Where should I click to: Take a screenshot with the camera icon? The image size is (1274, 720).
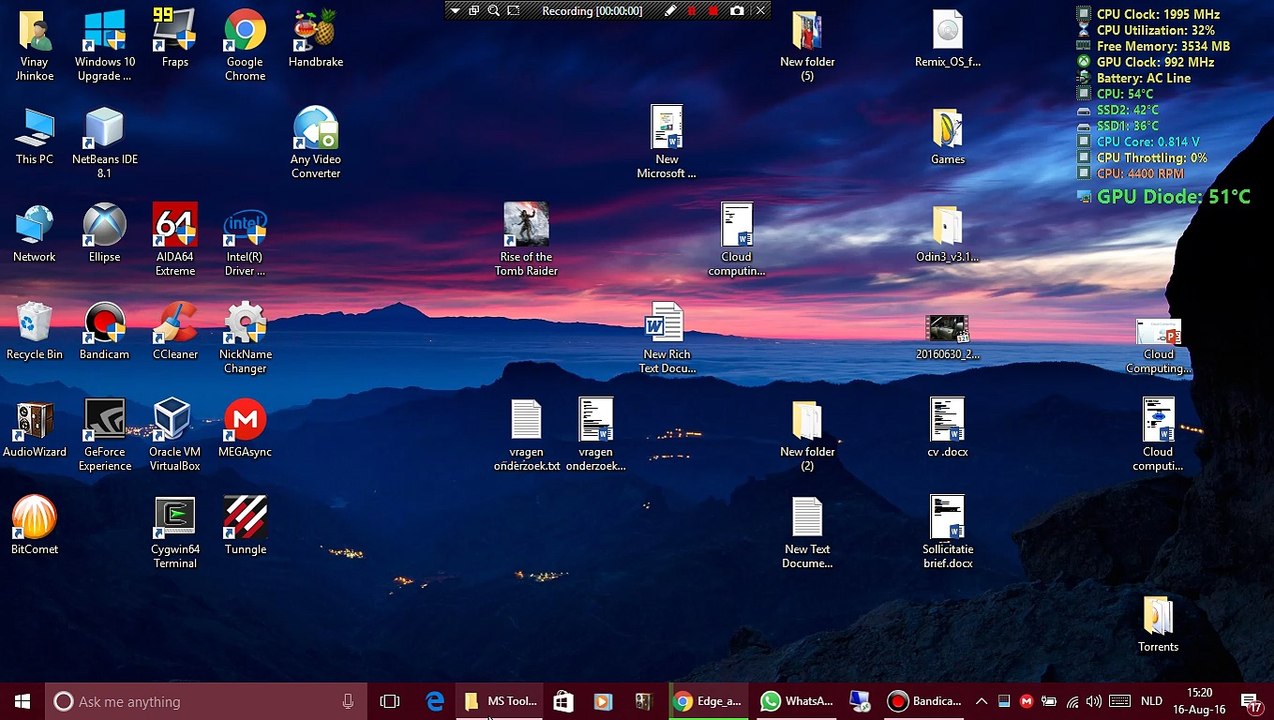coord(737,11)
